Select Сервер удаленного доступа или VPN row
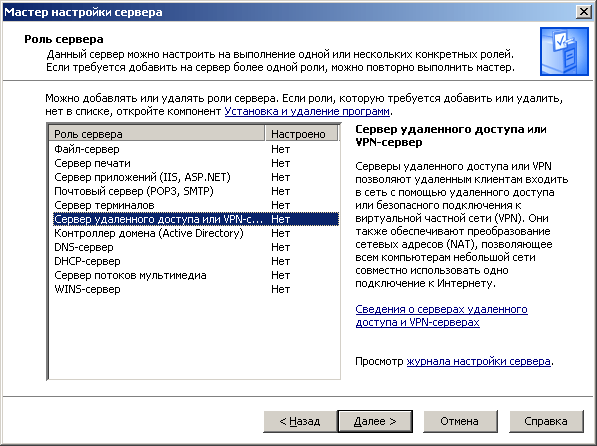597x446 pixels. coord(196,219)
